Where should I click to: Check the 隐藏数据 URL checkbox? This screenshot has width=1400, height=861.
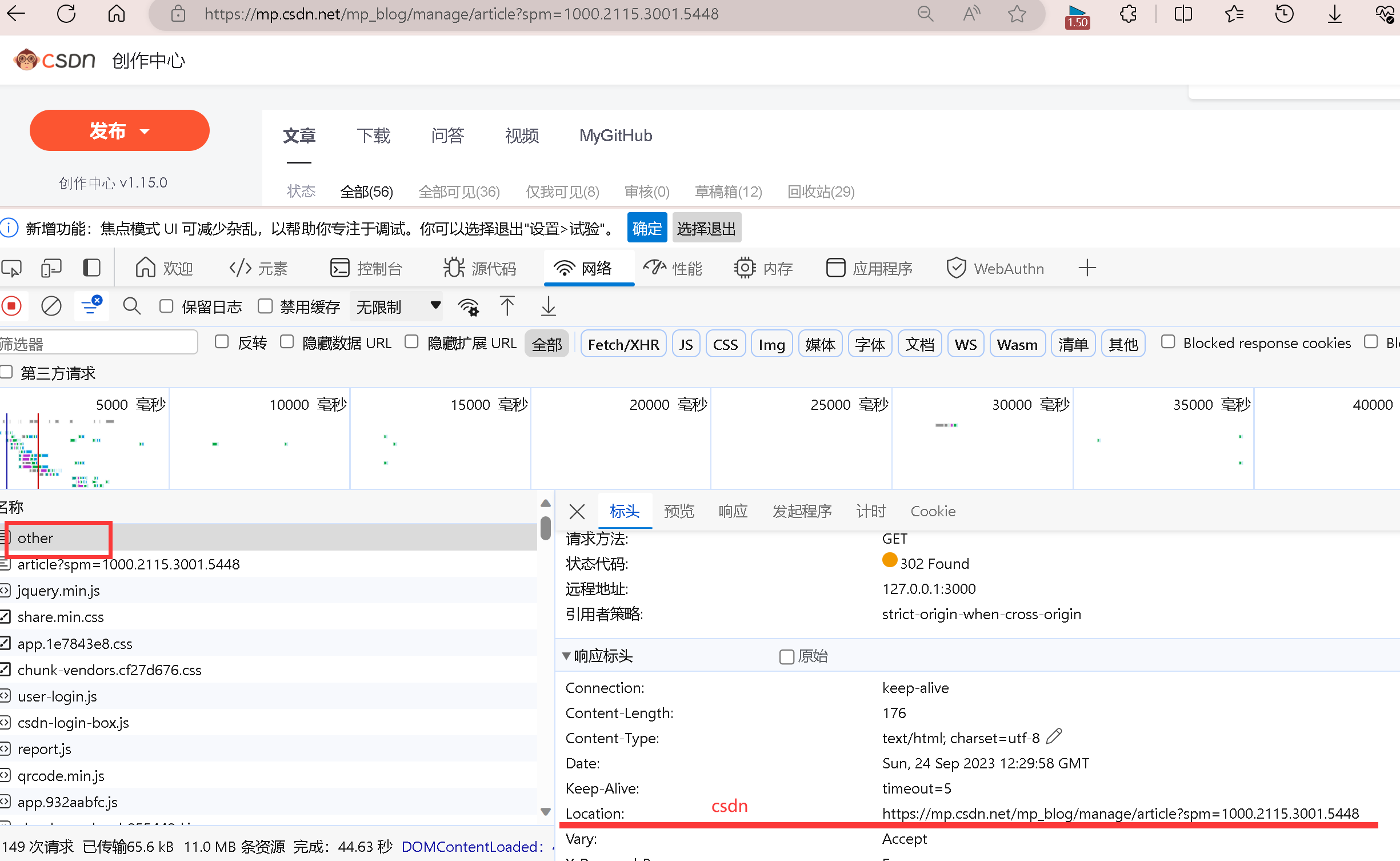(287, 342)
